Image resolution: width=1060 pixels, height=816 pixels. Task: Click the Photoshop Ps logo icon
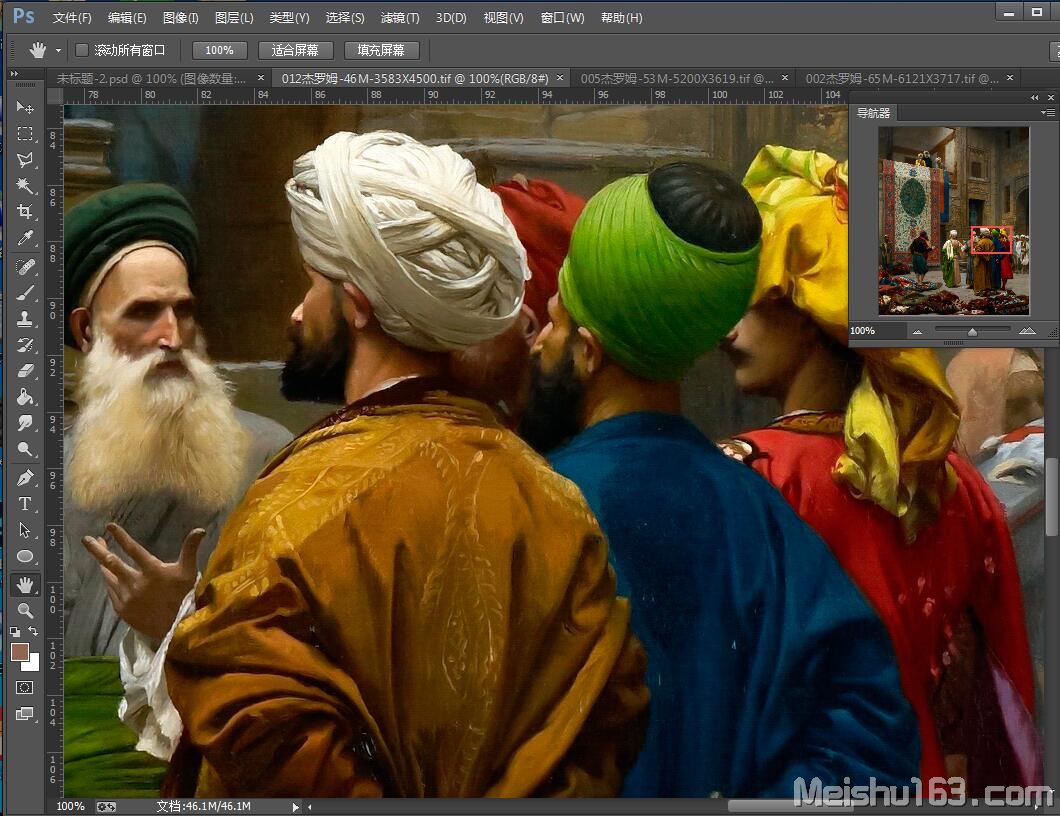point(24,16)
